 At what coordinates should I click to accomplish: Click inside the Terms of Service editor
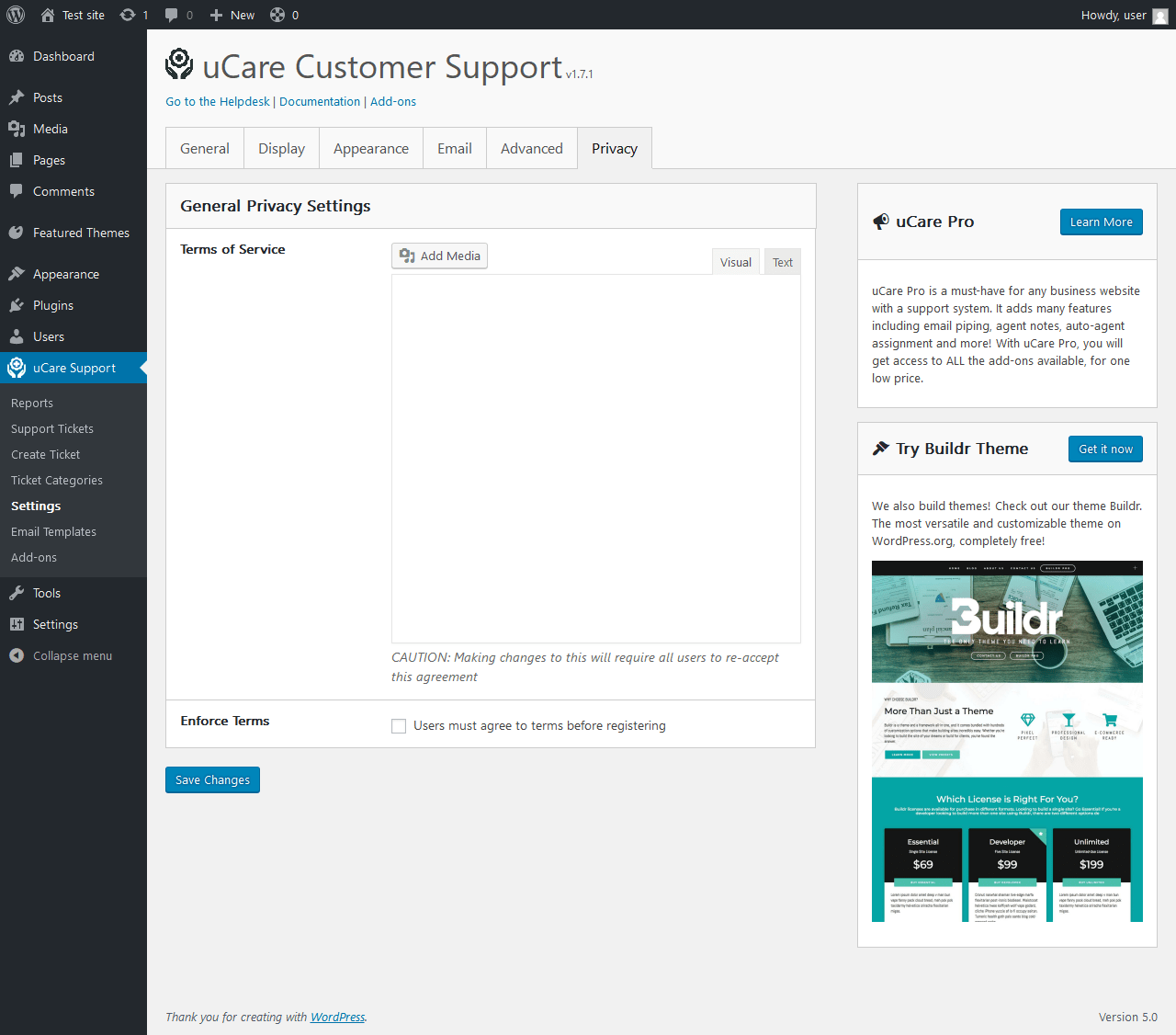pyautogui.click(x=596, y=459)
